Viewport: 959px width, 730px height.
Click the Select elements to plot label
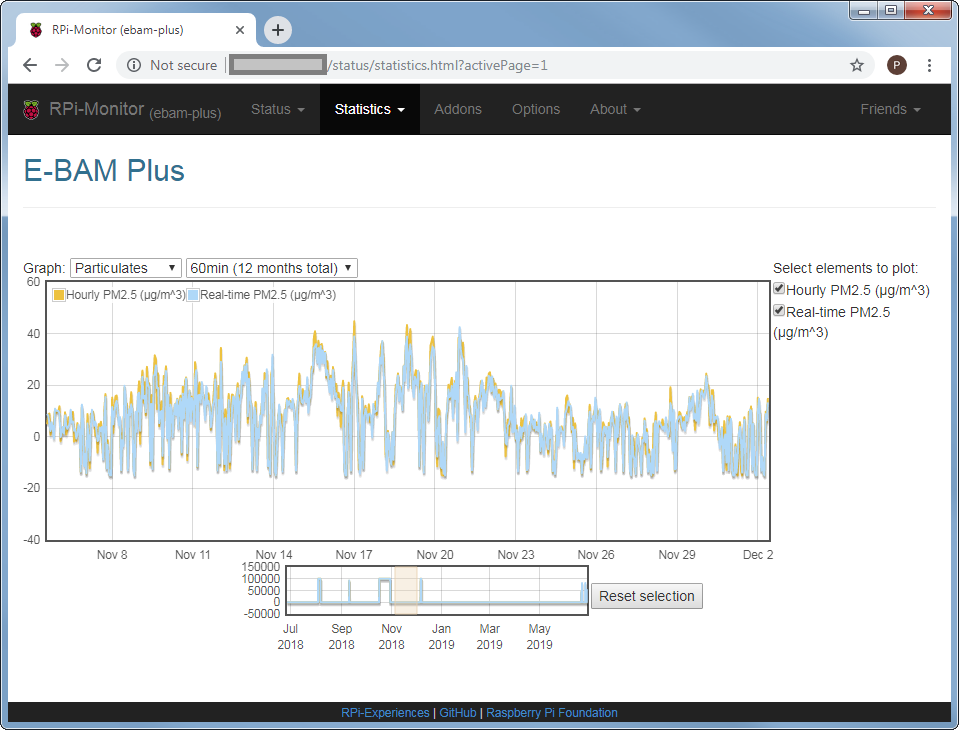[x=845, y=268]
